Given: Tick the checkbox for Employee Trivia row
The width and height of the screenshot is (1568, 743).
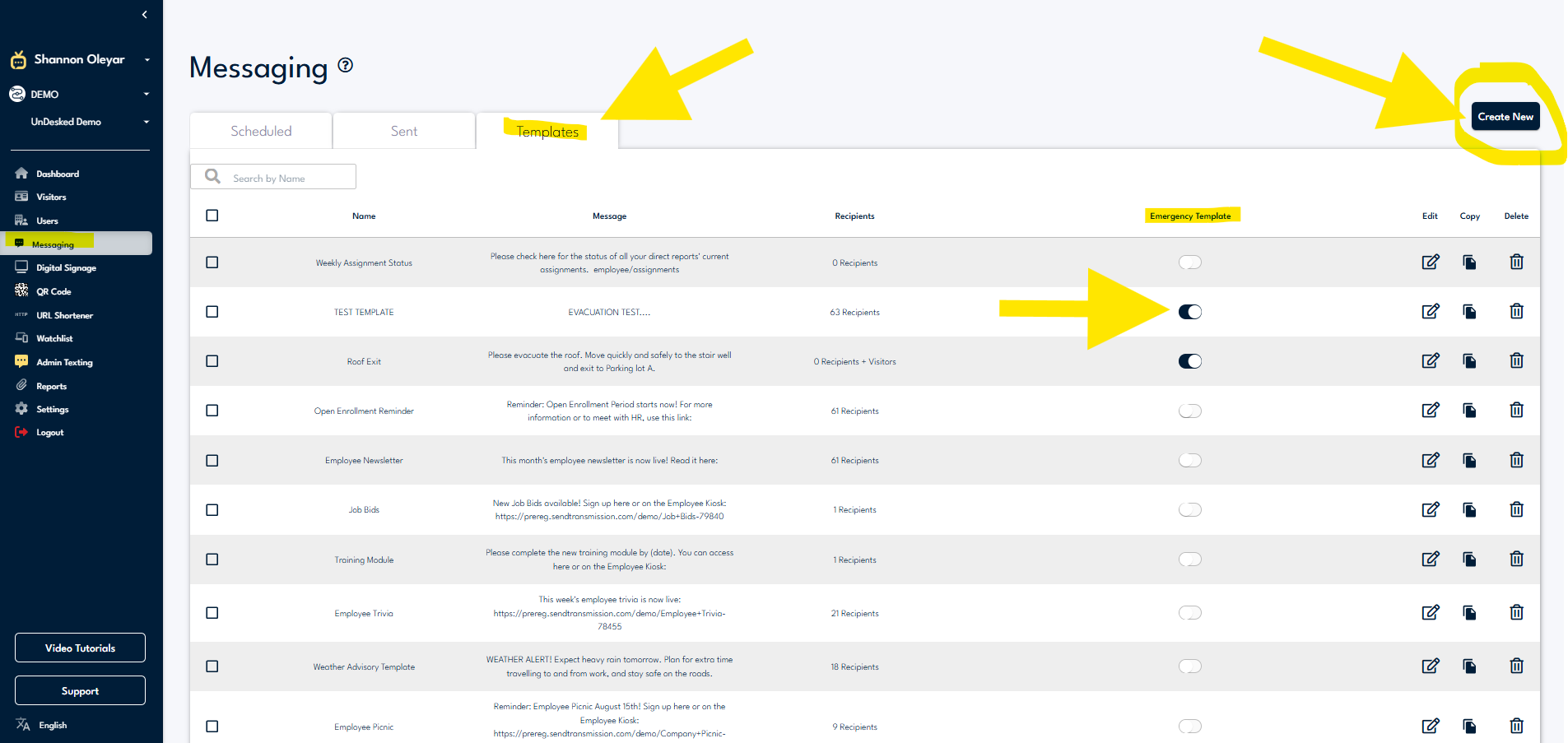Looking at the screenshot, I should 212,613.
